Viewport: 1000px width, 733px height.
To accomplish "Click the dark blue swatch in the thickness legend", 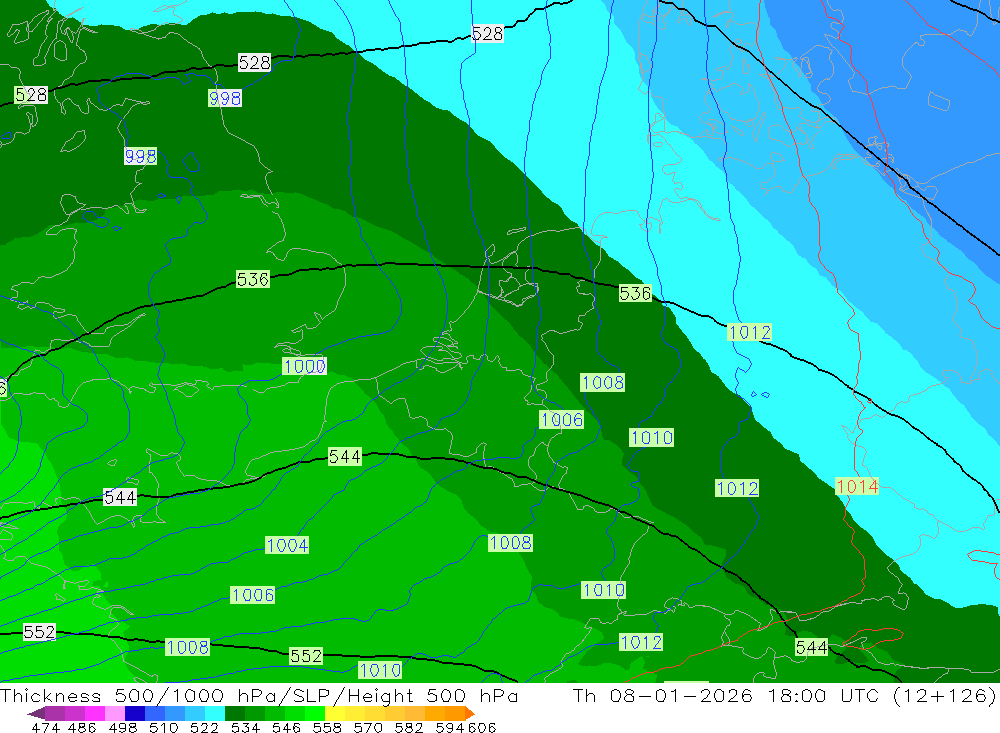I will pyautogui.click(x=135, y=713).
